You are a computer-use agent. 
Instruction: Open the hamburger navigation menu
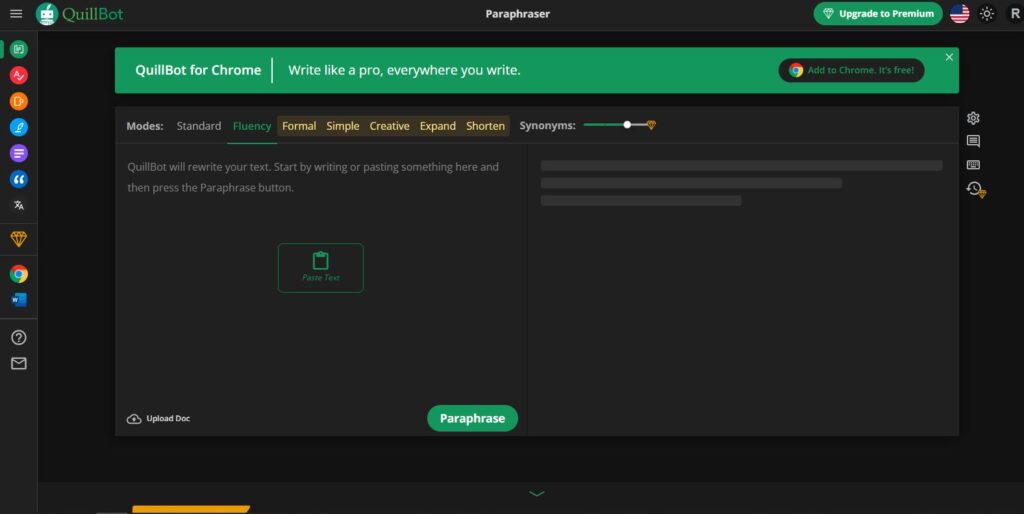pos(16,14)
